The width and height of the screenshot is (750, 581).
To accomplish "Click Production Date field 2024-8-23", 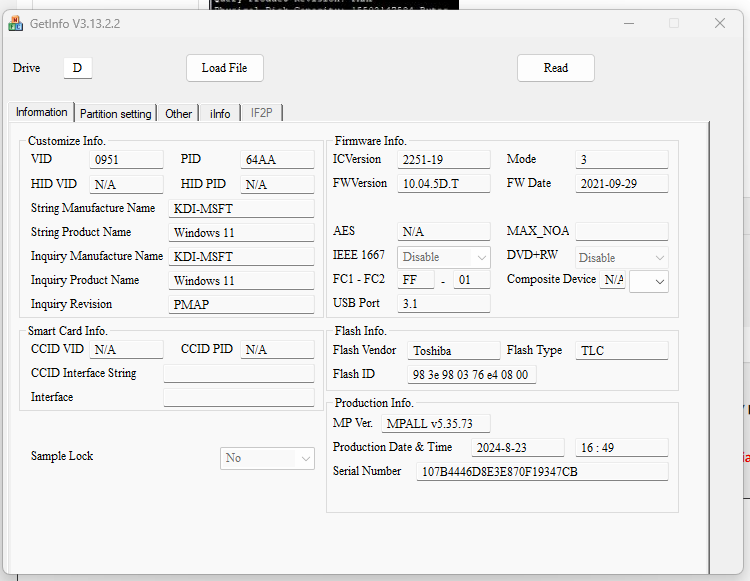I will [518, 448].
